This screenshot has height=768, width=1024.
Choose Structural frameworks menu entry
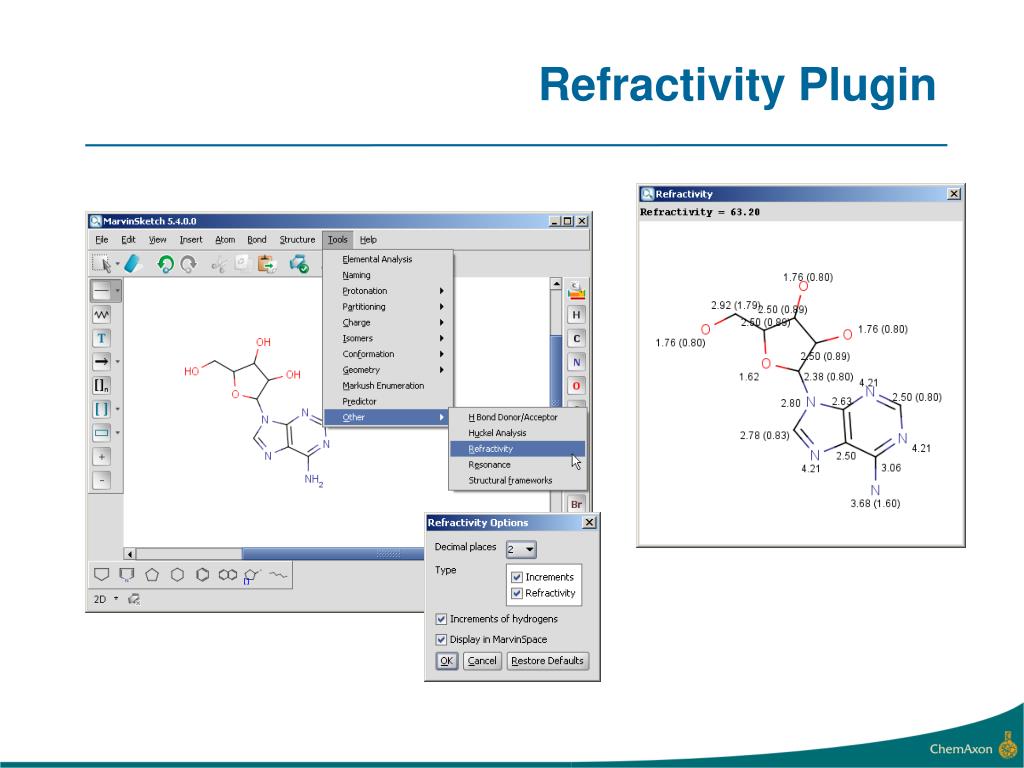click(517, 480)
